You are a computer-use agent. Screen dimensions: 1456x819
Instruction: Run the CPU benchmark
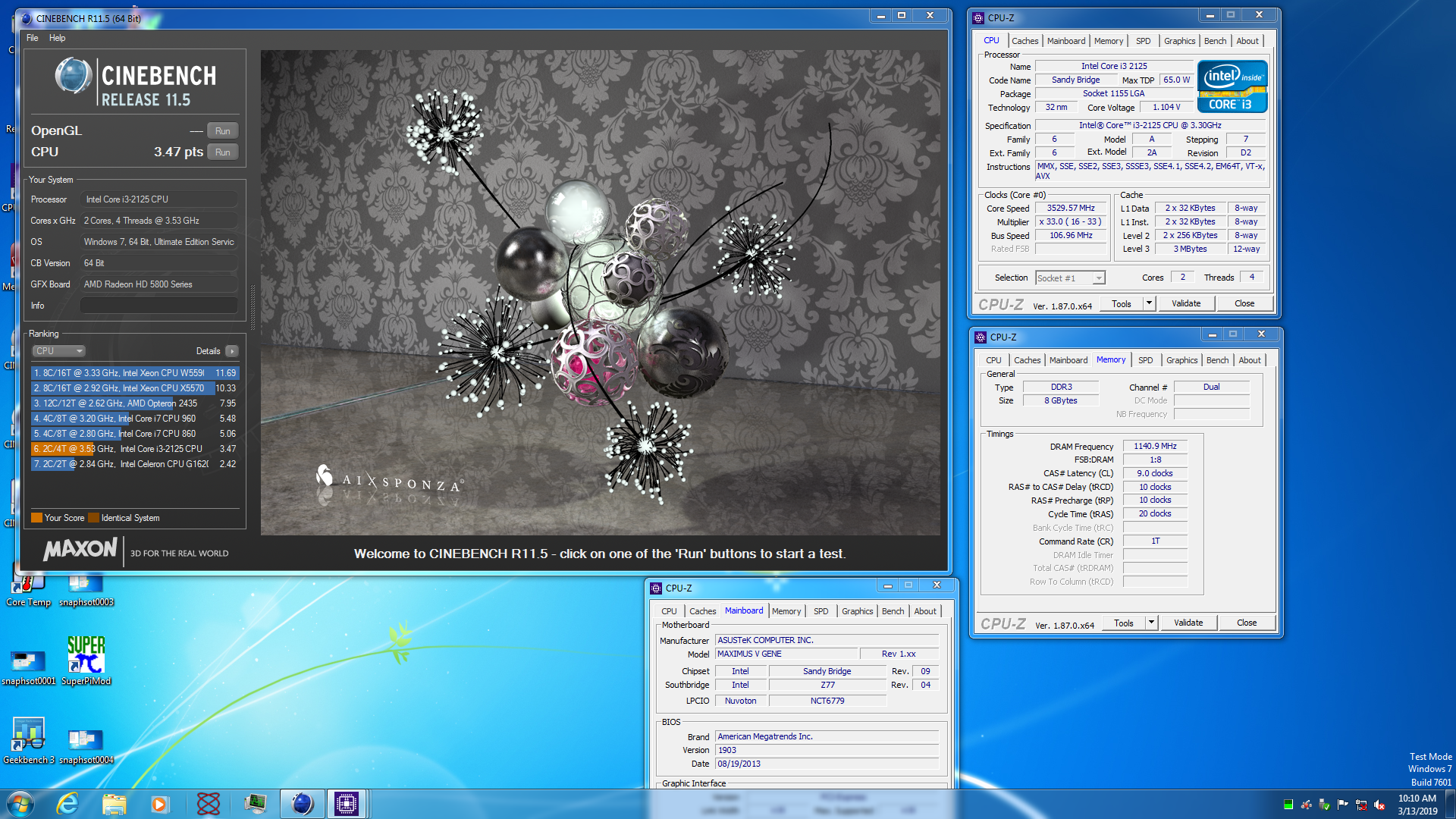pos(222,152)
